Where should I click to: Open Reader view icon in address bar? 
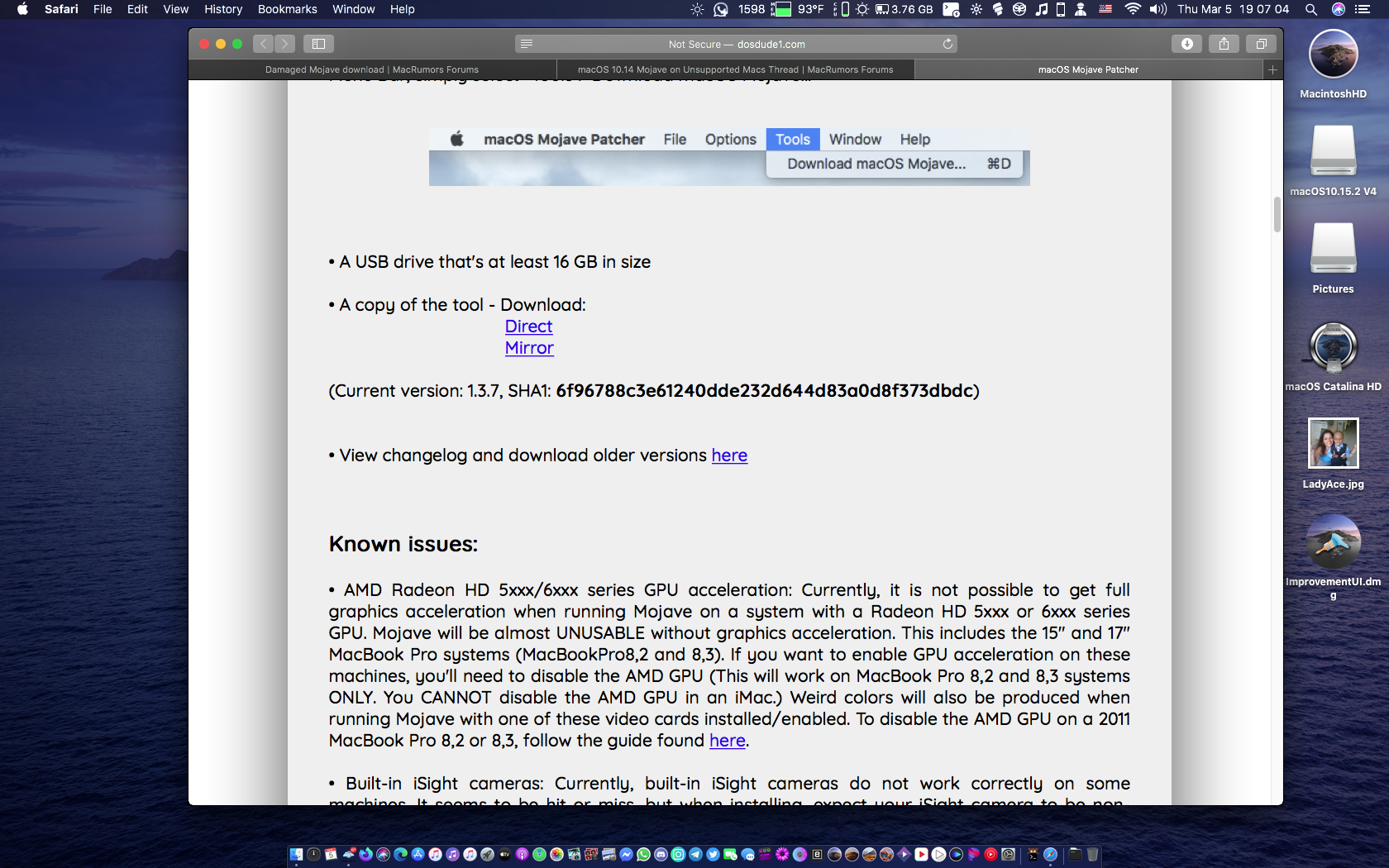527,44
